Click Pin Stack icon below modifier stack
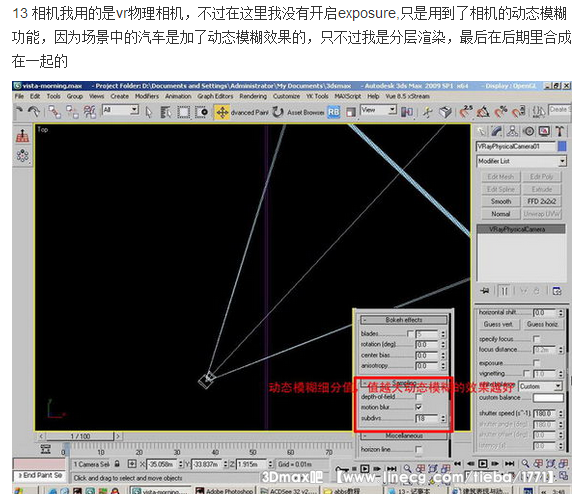The image size is (583, 494). (484, 291)
